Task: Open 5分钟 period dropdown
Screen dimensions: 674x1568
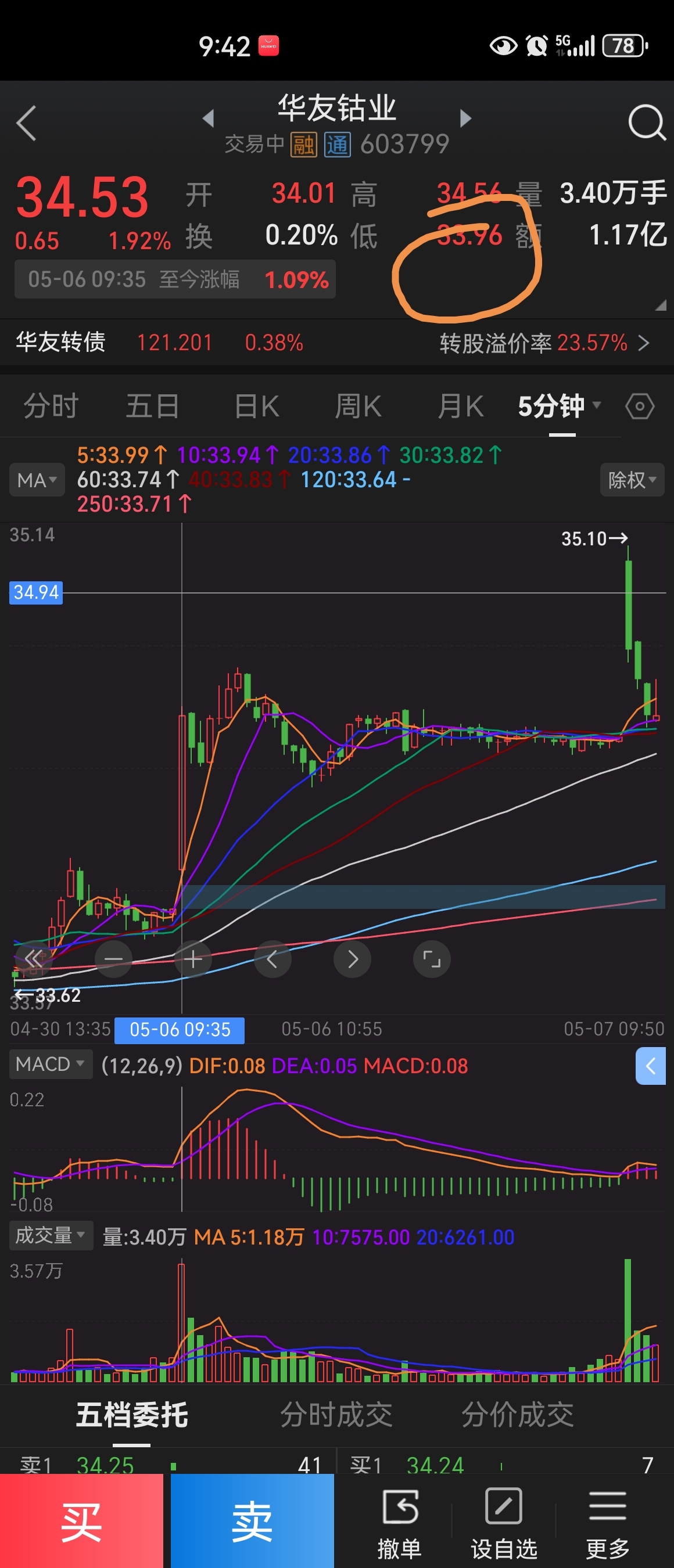Action: click(x=559, y=406)
